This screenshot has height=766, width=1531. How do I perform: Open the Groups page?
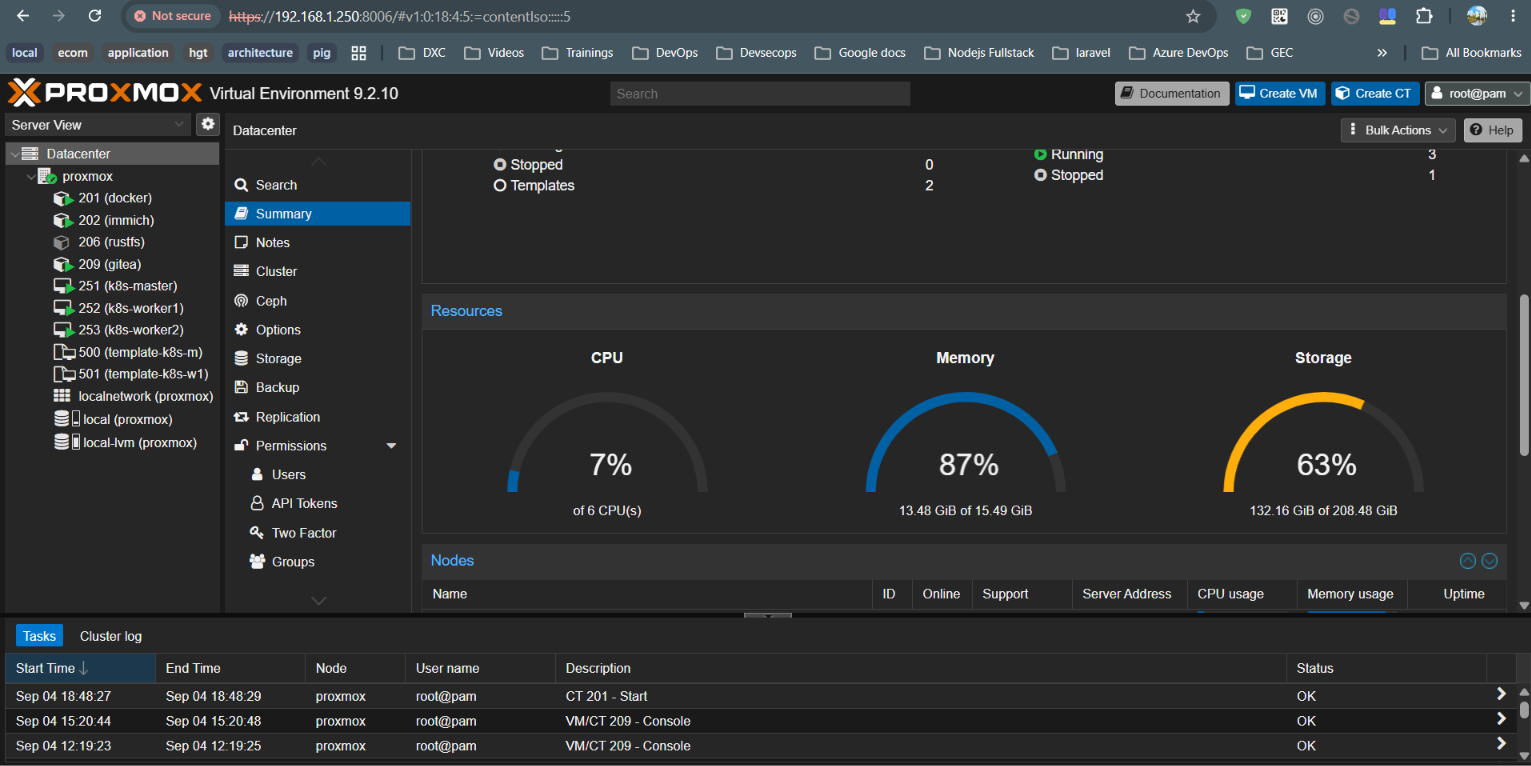[318, 562]
